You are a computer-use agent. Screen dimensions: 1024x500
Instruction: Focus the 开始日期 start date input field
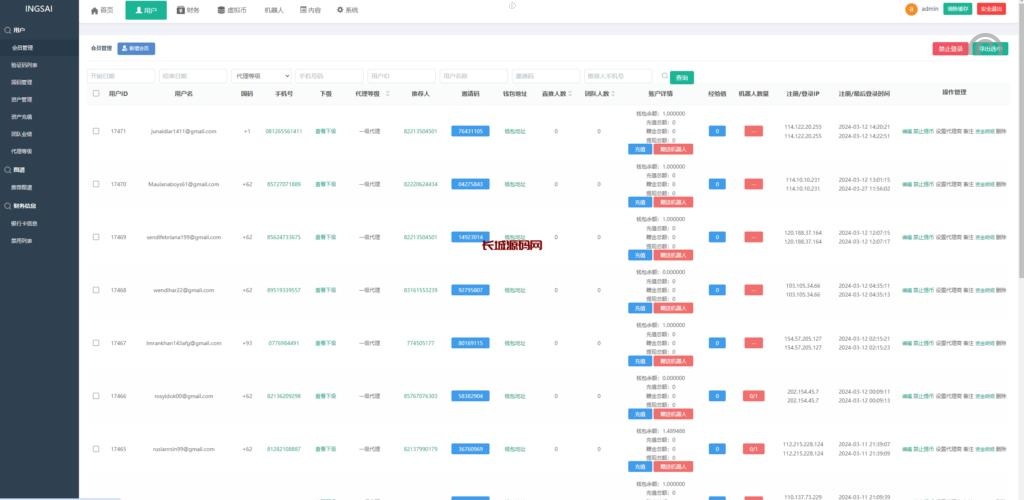point(120,76)
